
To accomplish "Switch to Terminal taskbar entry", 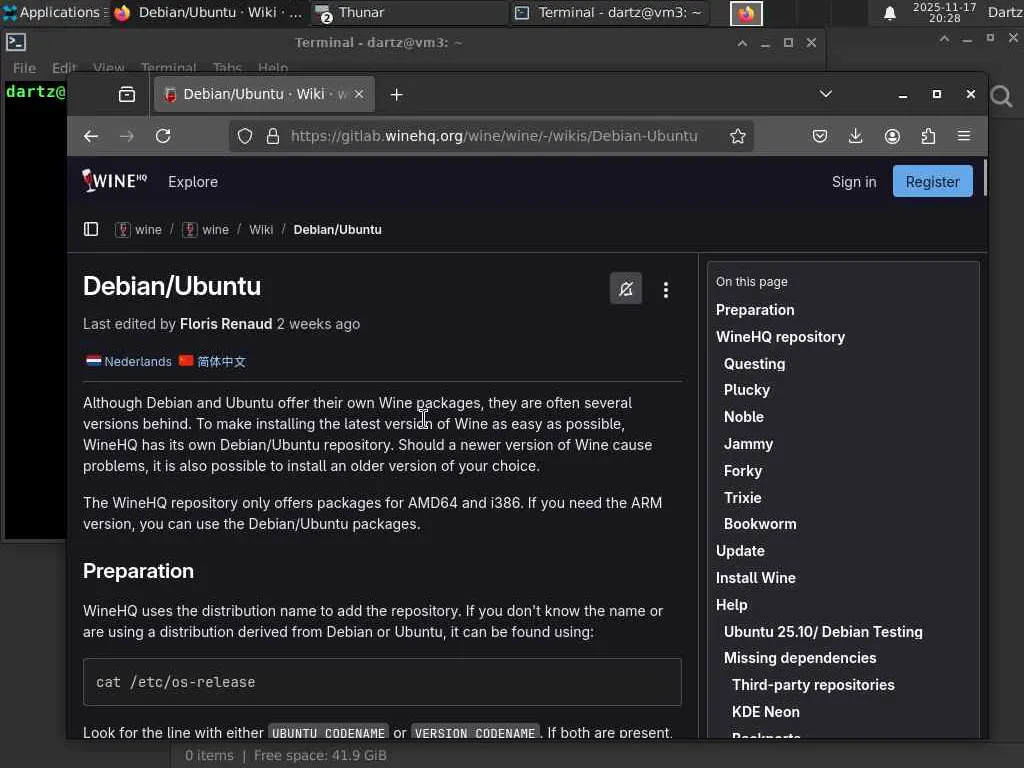I will click(608, 12).
